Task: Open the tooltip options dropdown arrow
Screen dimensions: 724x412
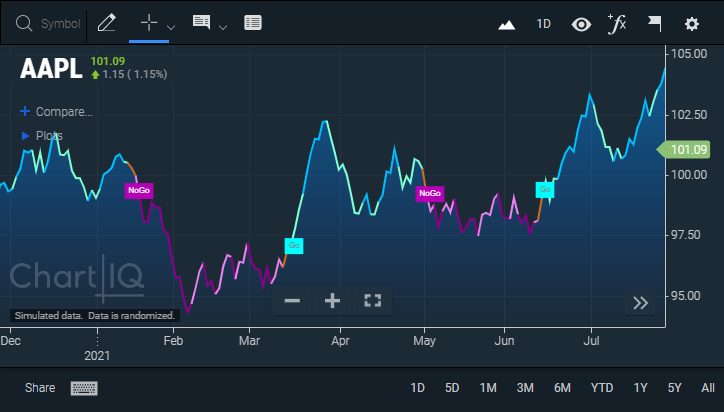Action: 223,27
